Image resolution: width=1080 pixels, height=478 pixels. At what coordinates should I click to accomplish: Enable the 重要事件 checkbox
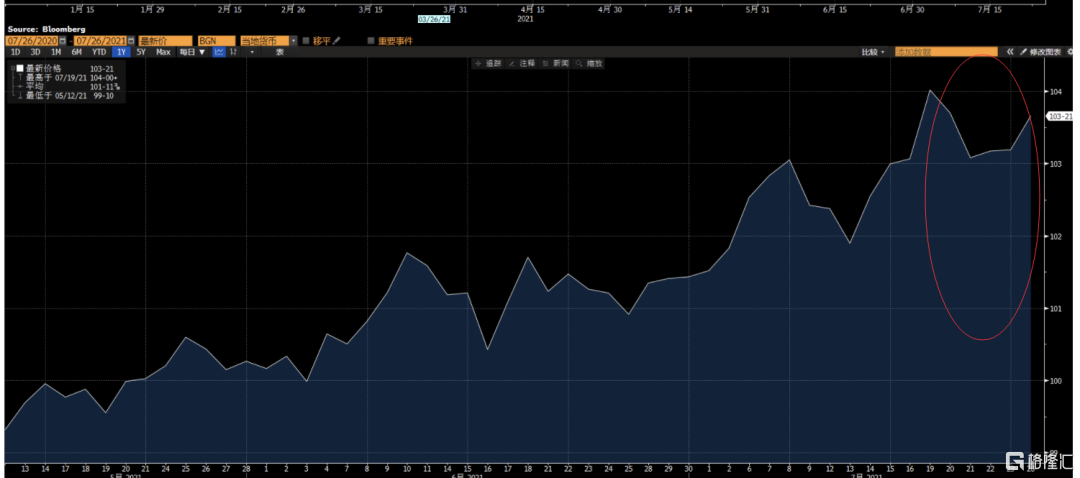pos(371,41)
